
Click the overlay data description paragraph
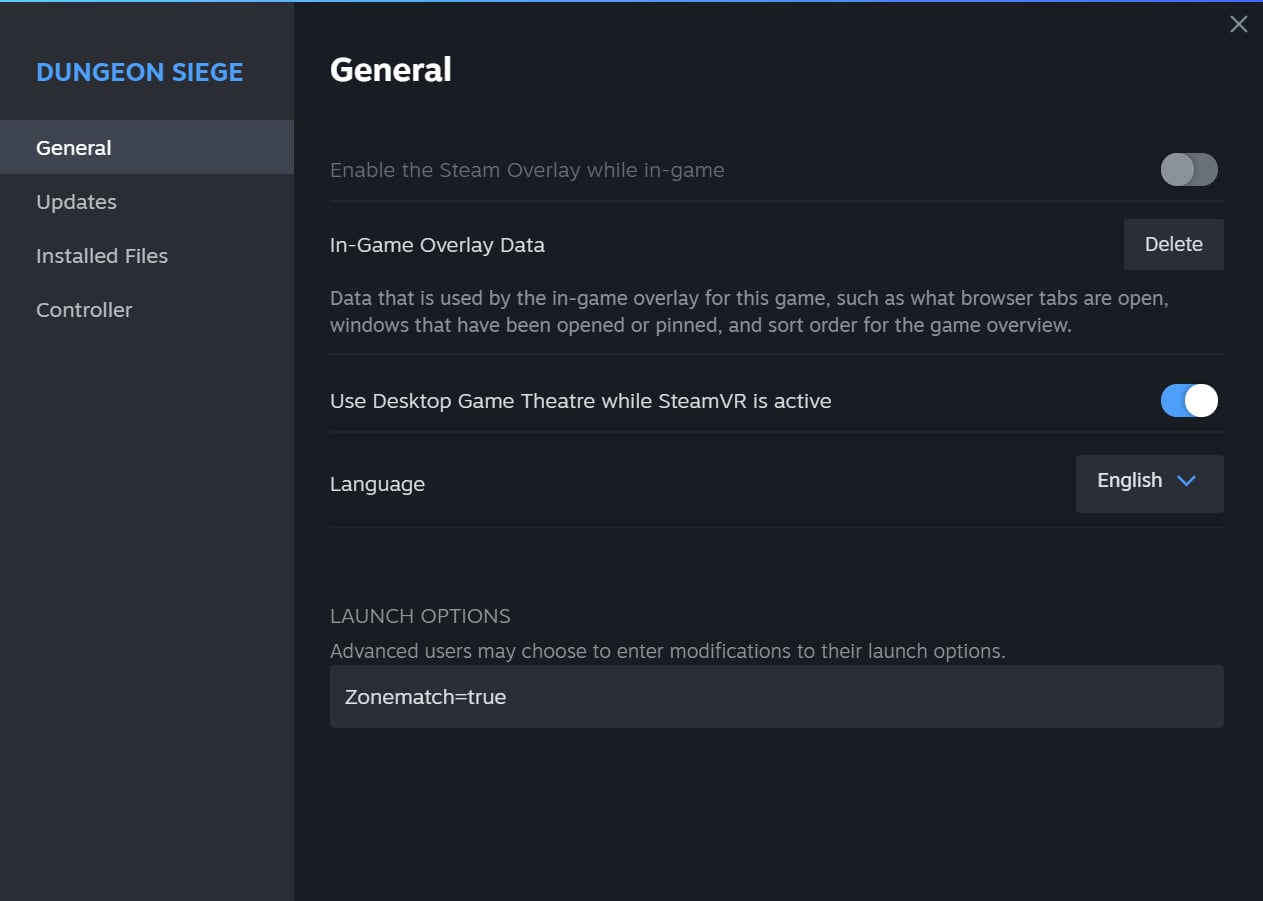(748, 312)
